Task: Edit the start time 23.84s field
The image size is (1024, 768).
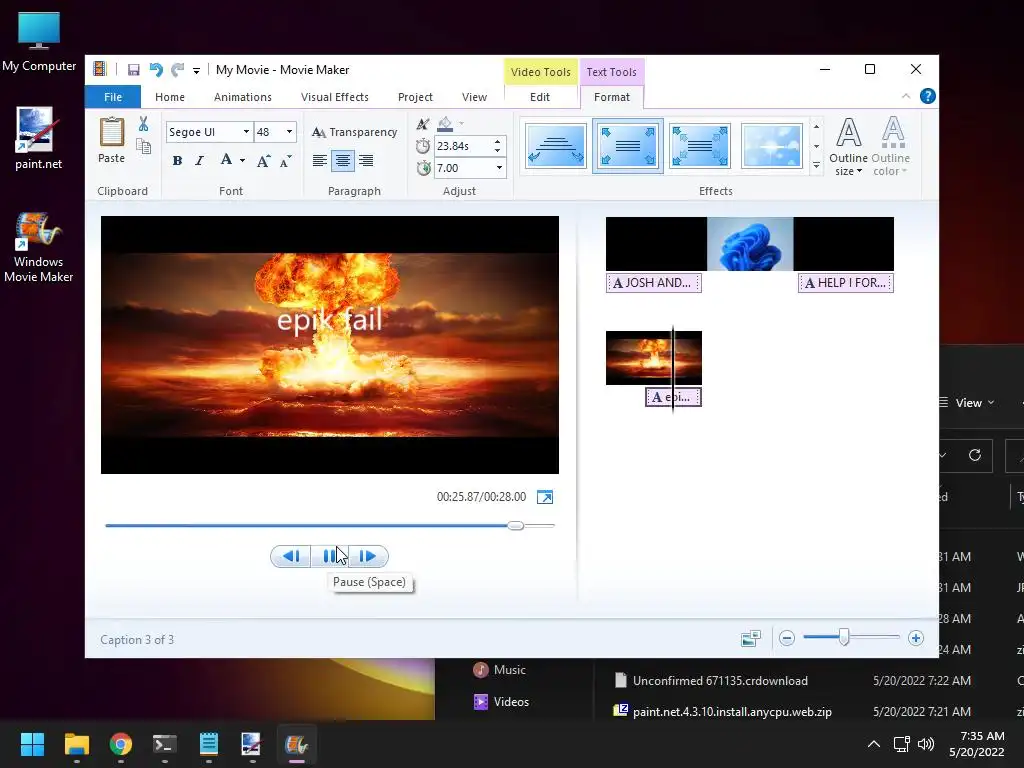Action: point(463,146)
